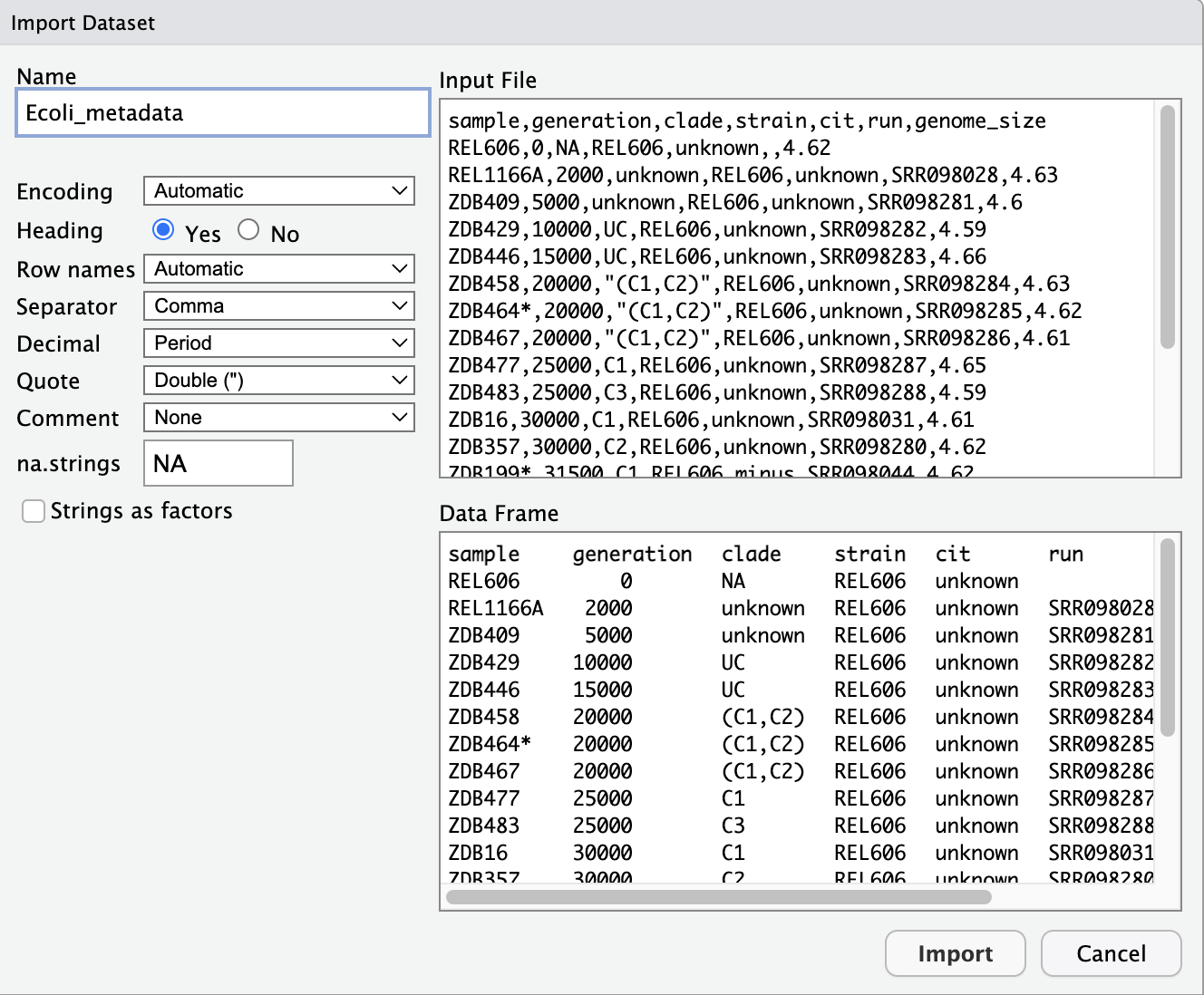Click the REL1166A row in Data Frame preview
Screen dimensions: 1204x995
point(495,609)
